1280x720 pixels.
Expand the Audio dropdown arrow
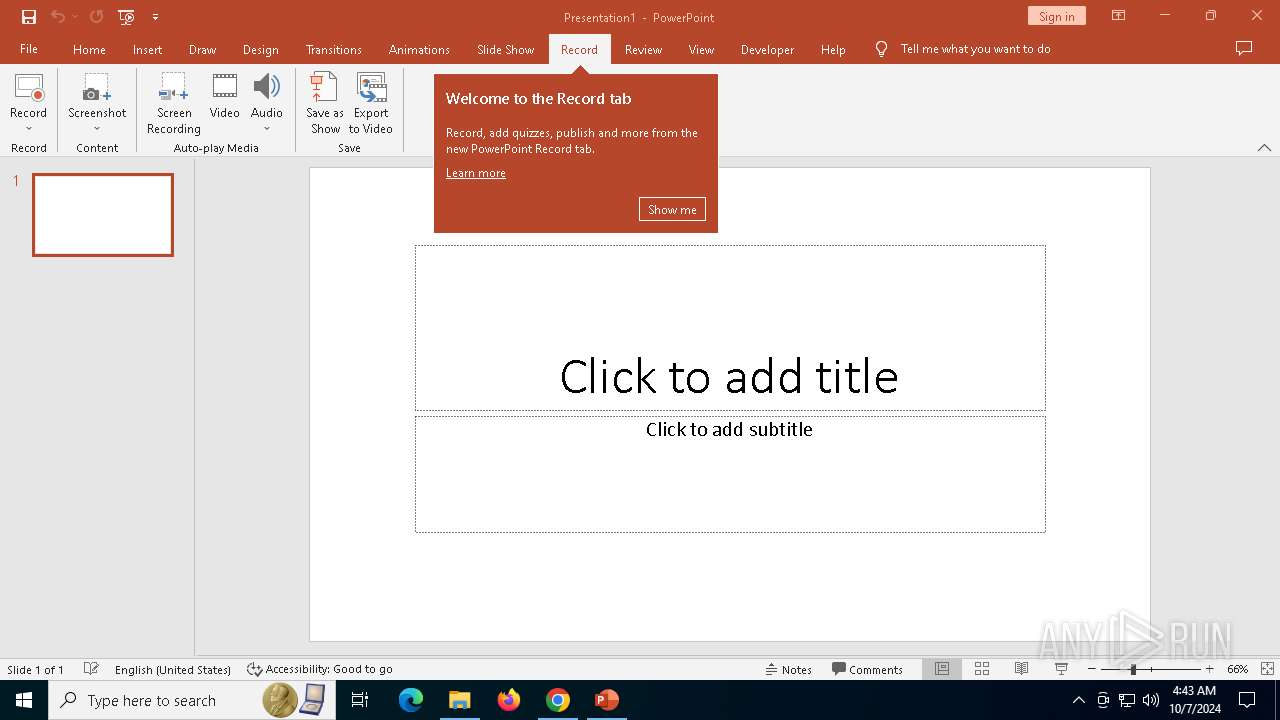pyautogui.click(x=267, y=128)
